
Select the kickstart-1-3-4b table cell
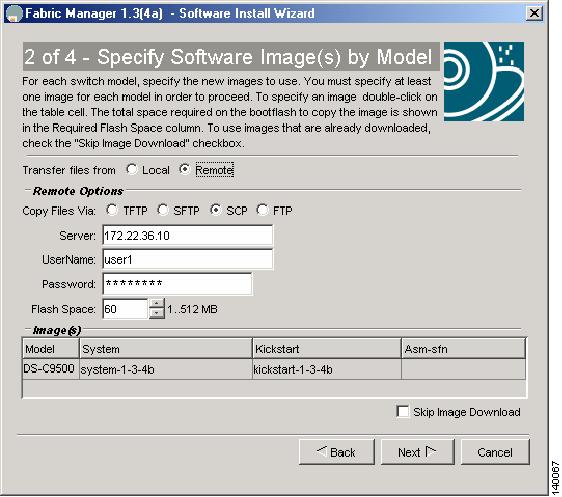[326, 369]
